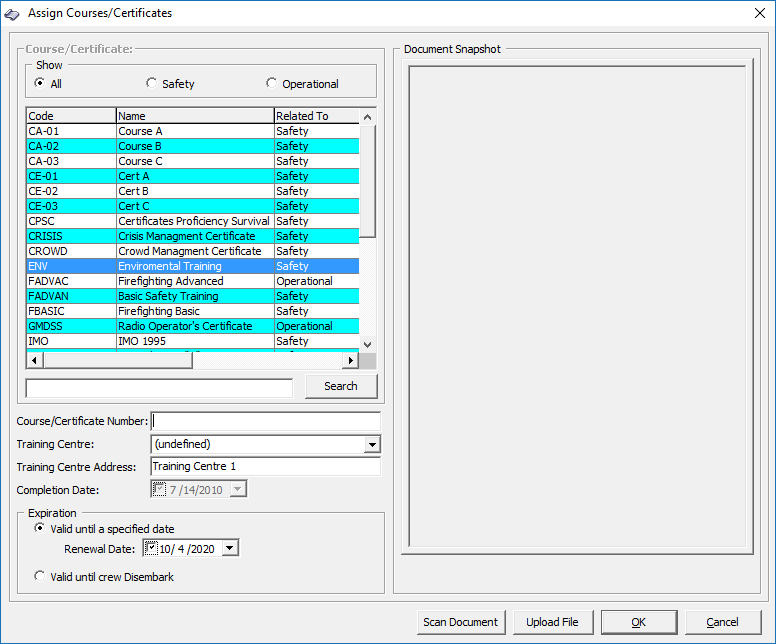Select the Firefighting Advanced row
The height and width of the screenshot is (644, 776).
[x=193, y=281]
